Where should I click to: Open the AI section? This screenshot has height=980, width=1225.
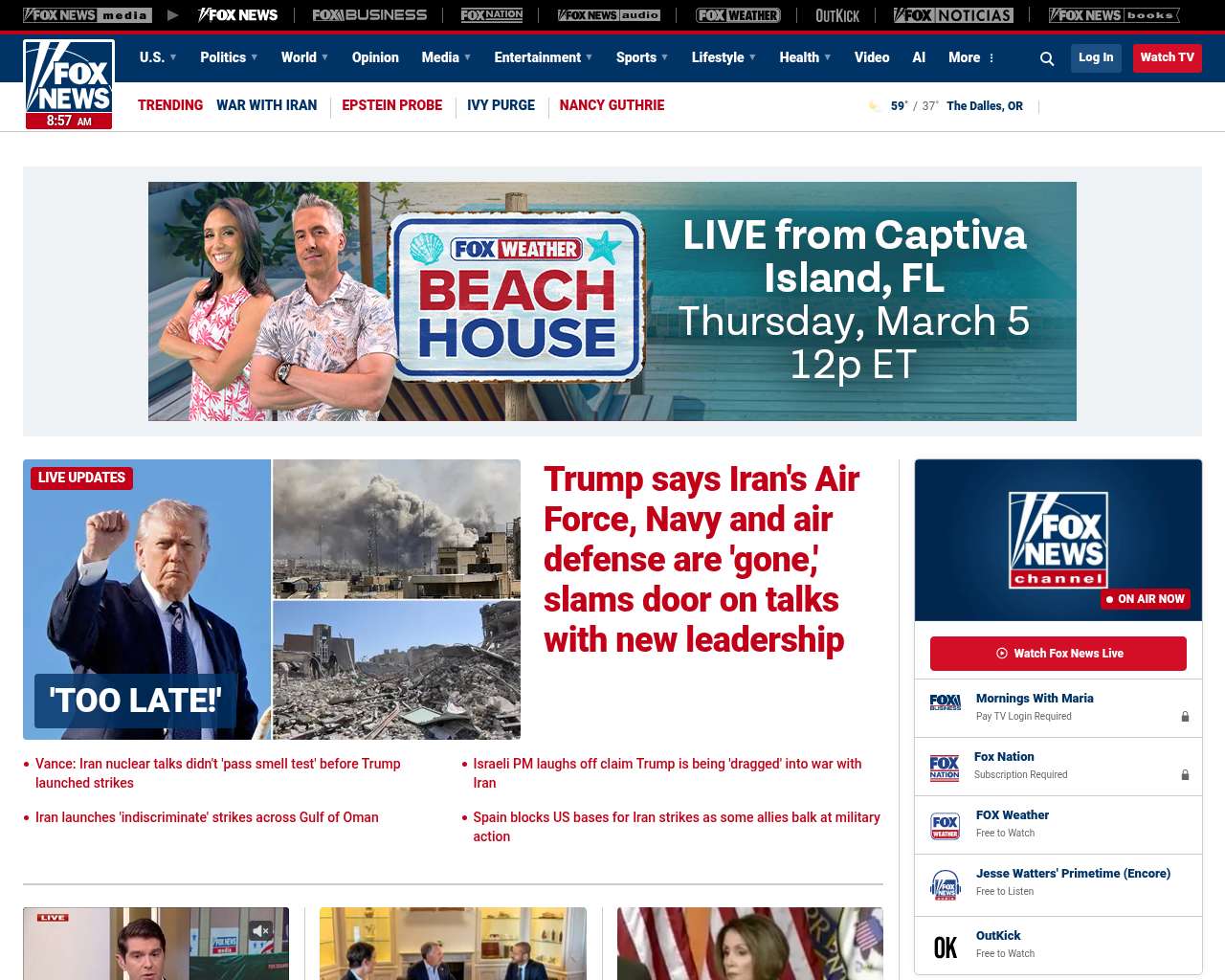tap(919, 57)
